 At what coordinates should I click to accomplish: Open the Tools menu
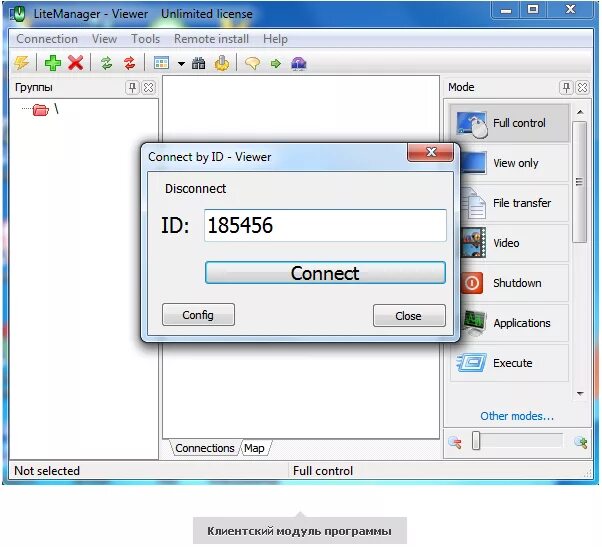click(145, 39)
